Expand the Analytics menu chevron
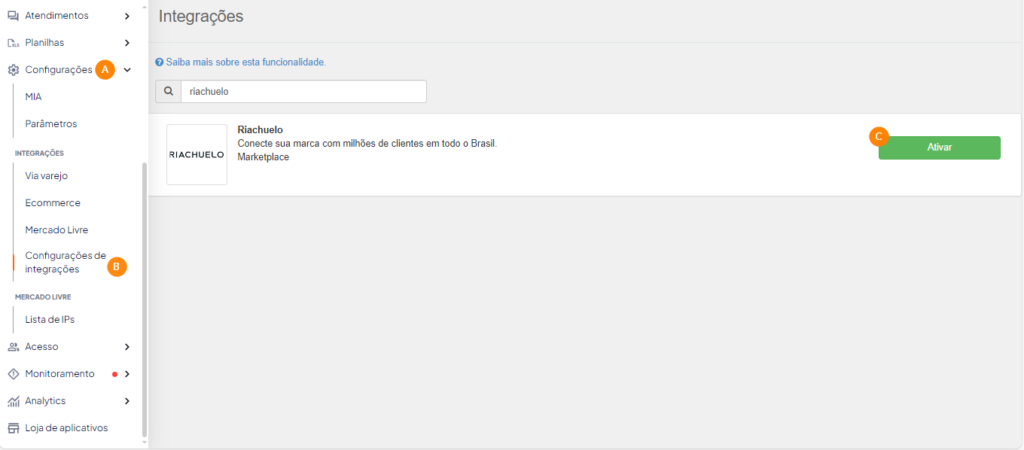 (x=127, y=401)
